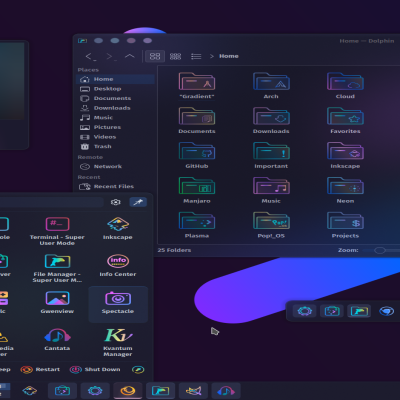Click Shut Down in launcher footer
The image size is (400, 400).
[x=95, y=369]
